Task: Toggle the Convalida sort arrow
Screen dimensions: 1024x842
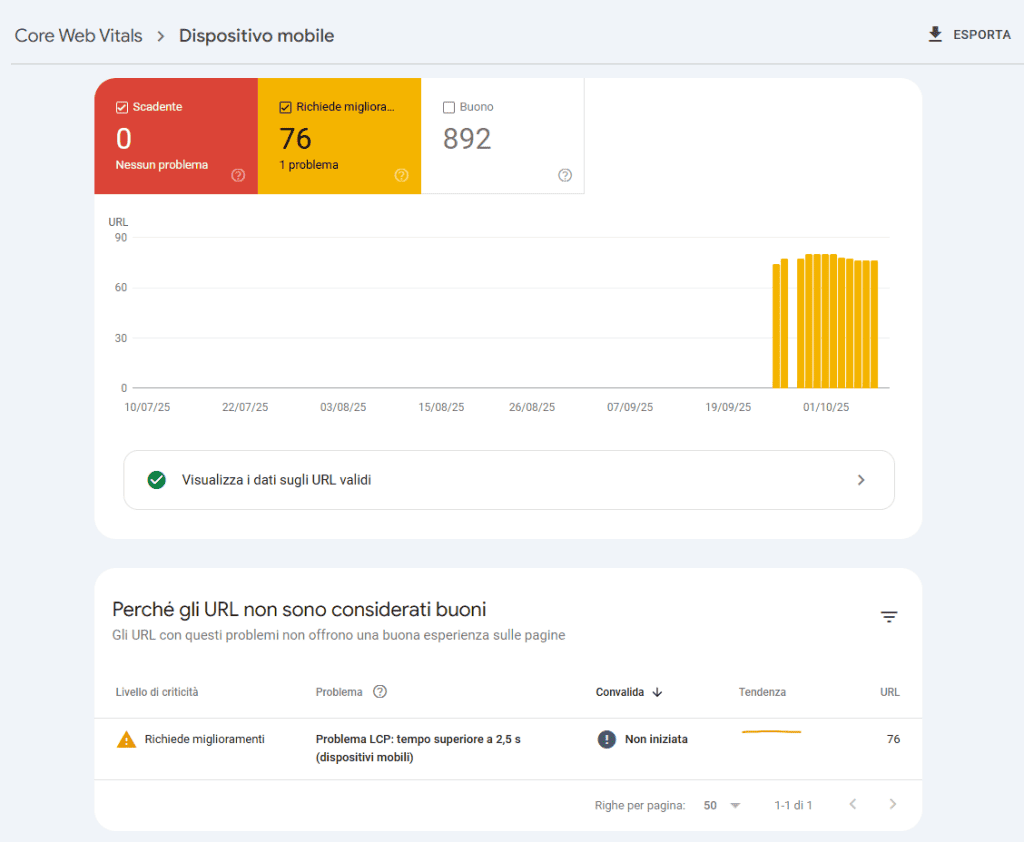Action: point(655,691)
